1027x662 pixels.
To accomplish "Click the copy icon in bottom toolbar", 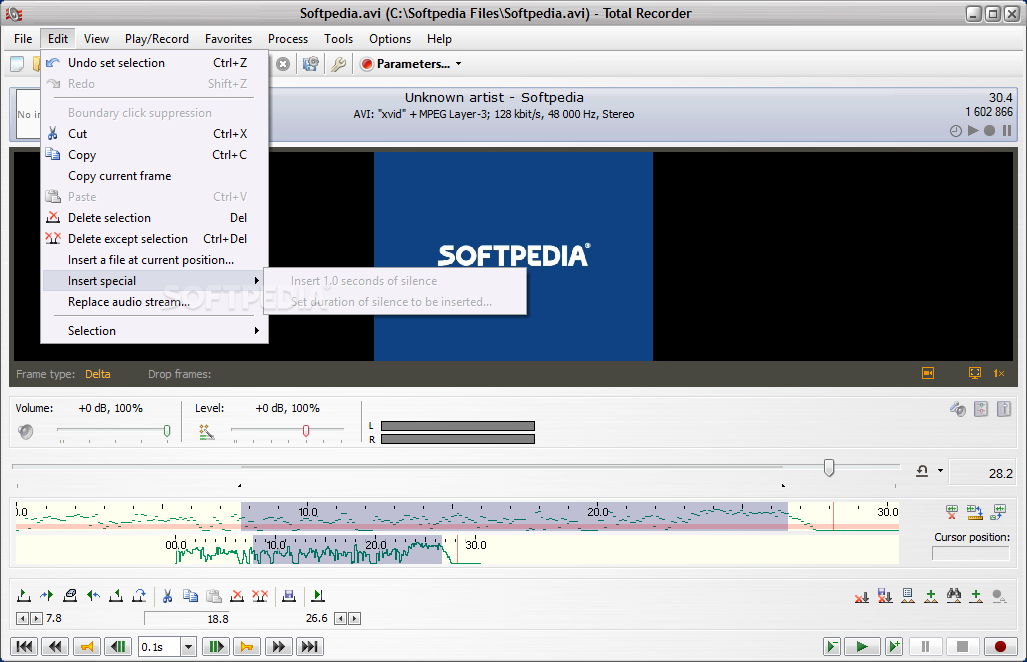I will pos(191,595).
